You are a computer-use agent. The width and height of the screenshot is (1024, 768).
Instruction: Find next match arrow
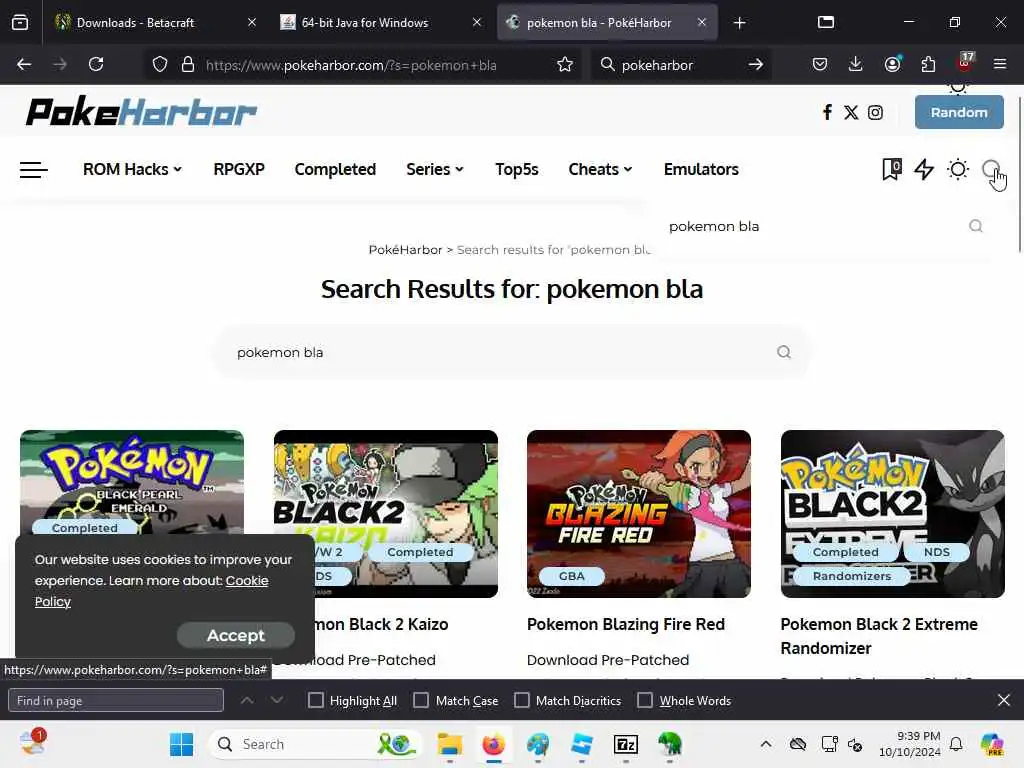(x=277, y=700)
